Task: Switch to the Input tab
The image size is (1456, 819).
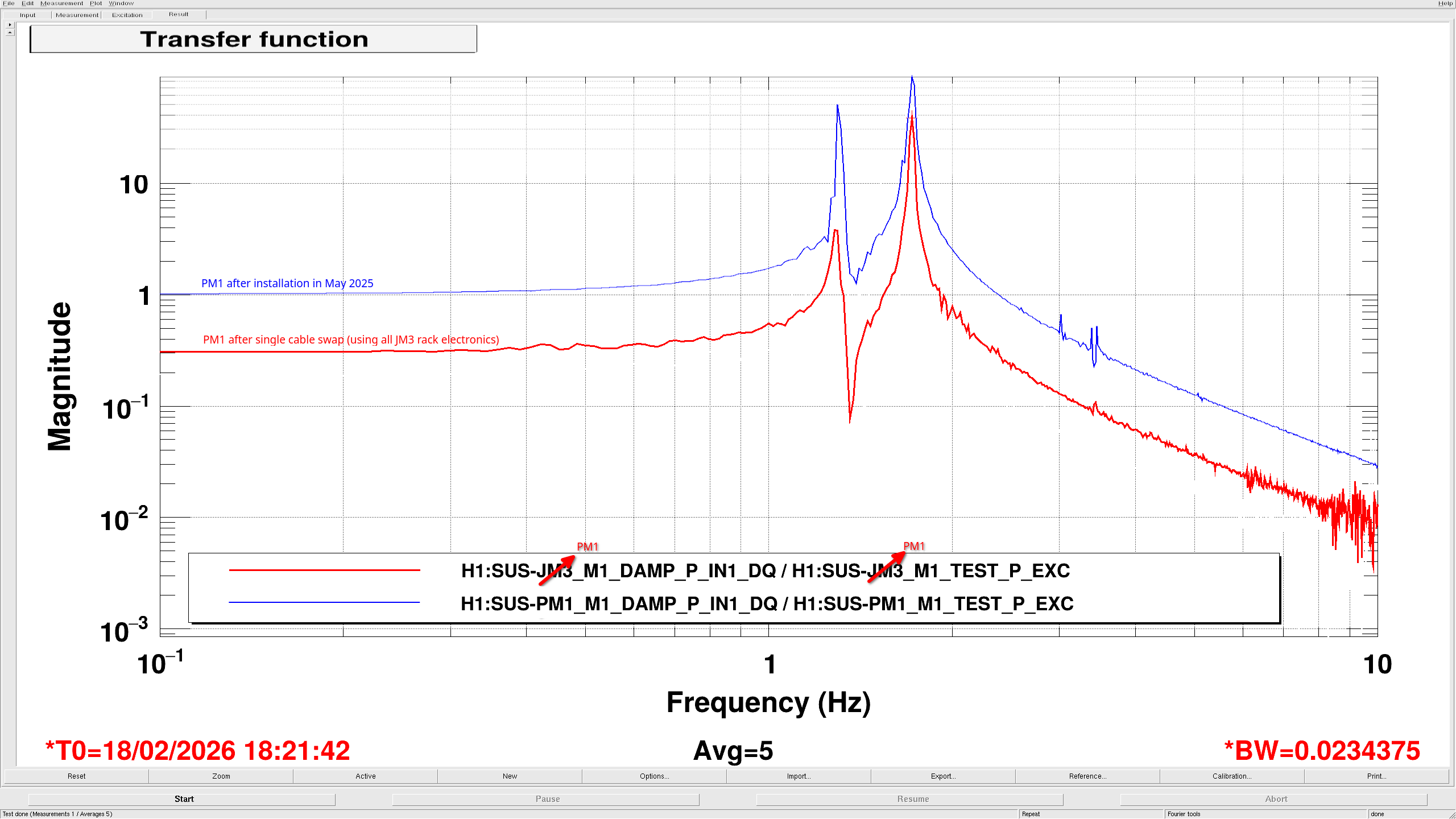Action: [x=27, y=15]
